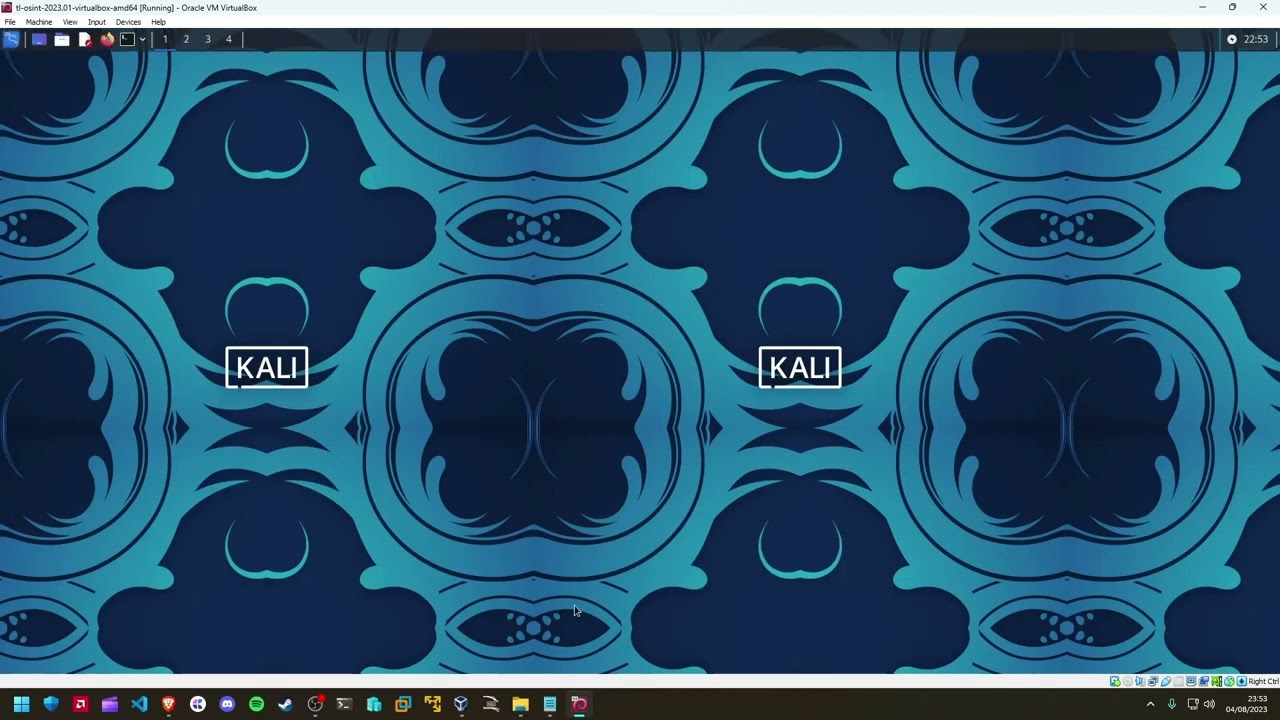Open the Windows Start menu

click(x=22, y=704)
